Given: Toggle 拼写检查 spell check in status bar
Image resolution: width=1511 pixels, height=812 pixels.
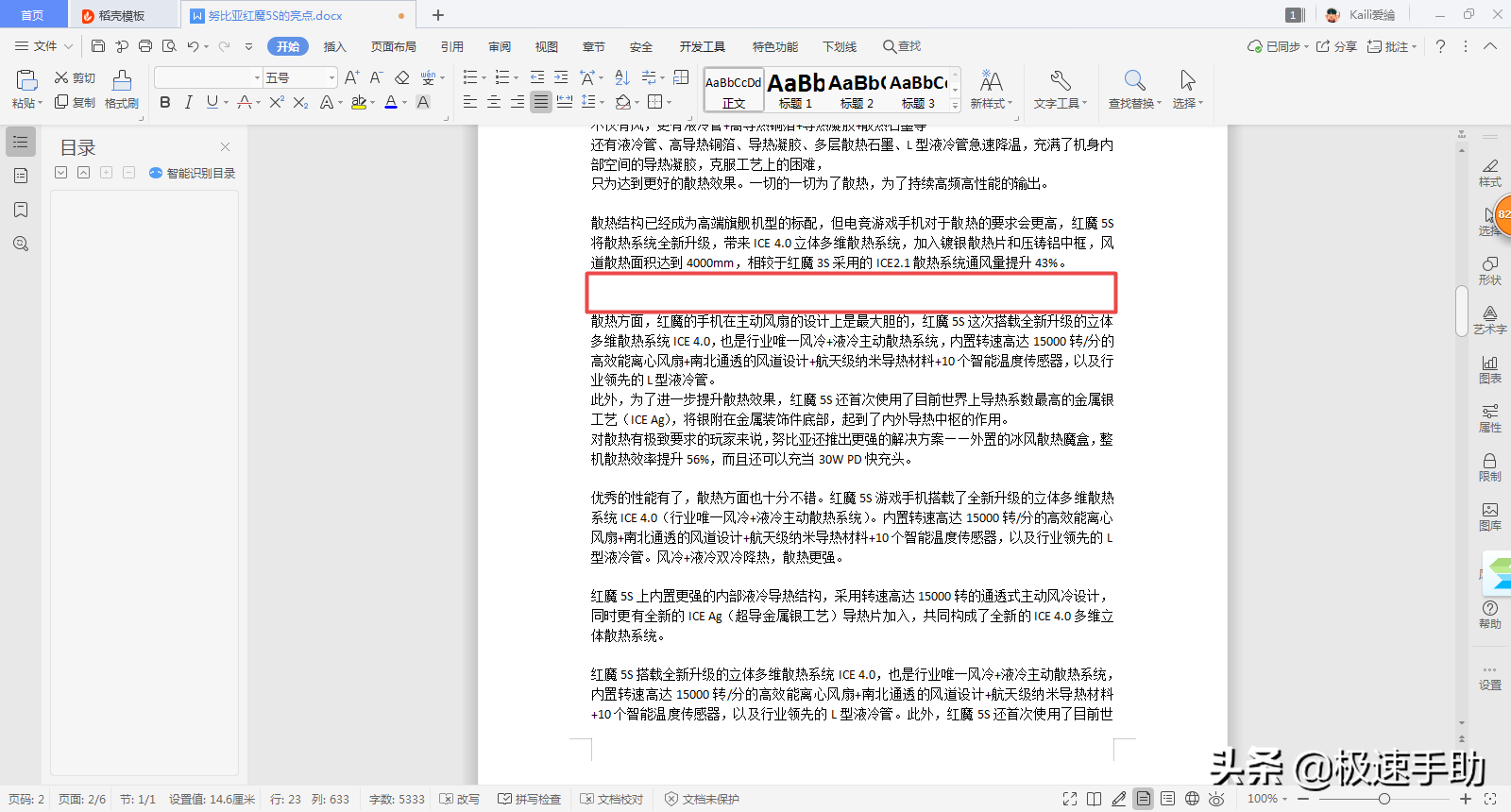Looking at the screenshot, I should pos(530,799).
